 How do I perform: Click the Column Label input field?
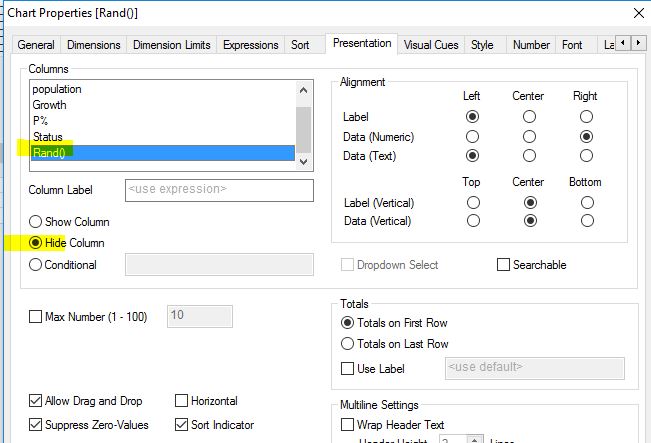[219, 189]
